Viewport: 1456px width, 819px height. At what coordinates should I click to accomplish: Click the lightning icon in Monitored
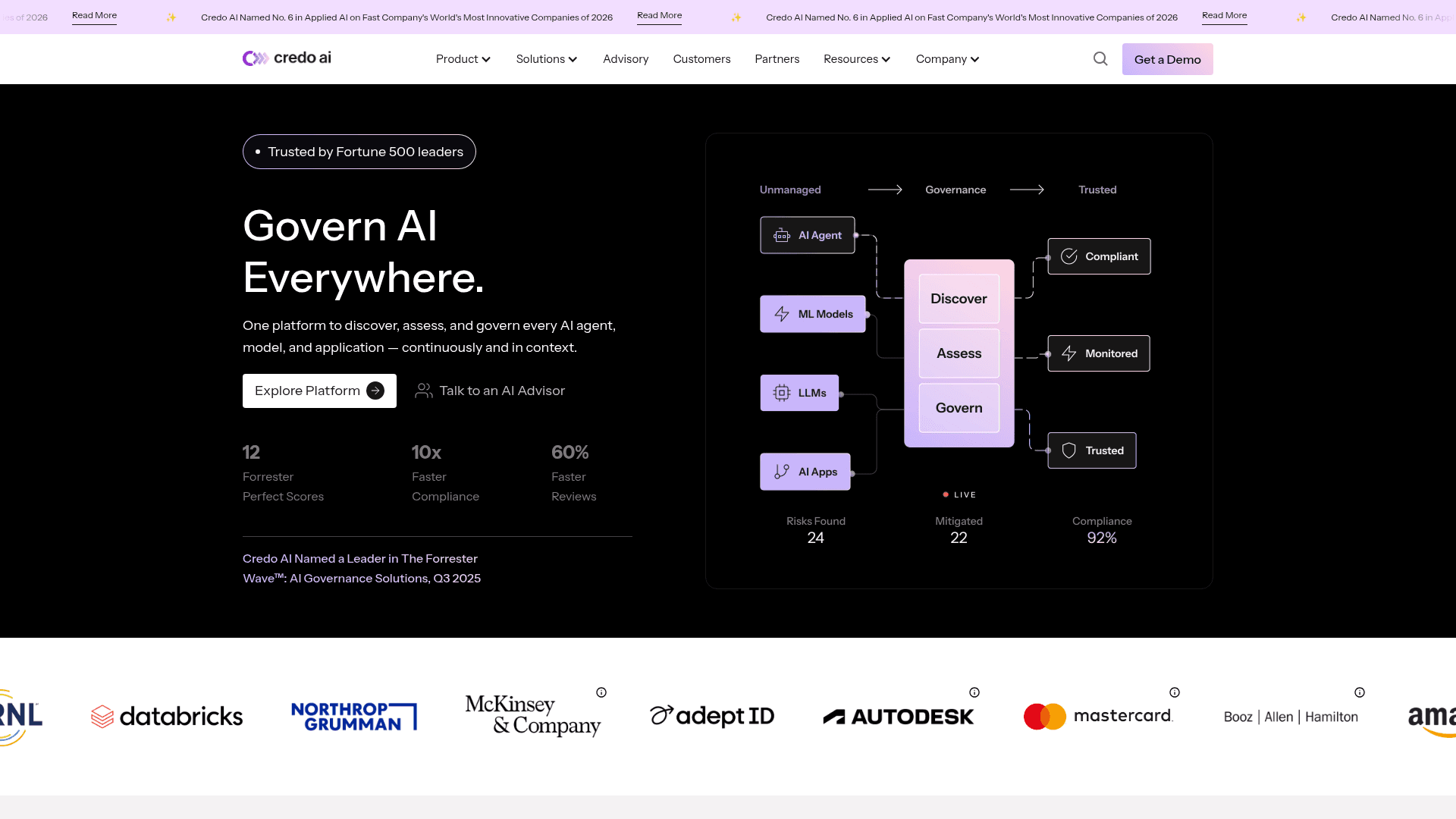click(x=1069, y=353)
